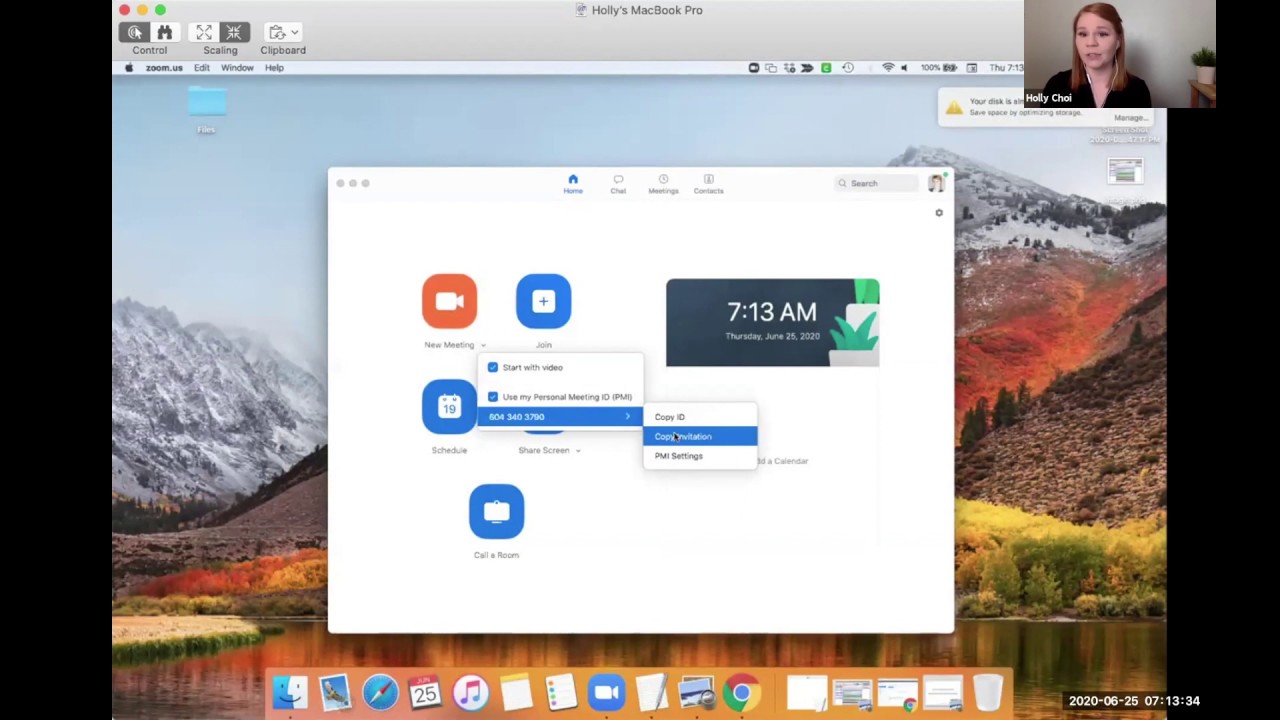Viewport: 1280px width, 720px height.
Task: Click the volume icon in menu bar
Action: click(904, 68)
